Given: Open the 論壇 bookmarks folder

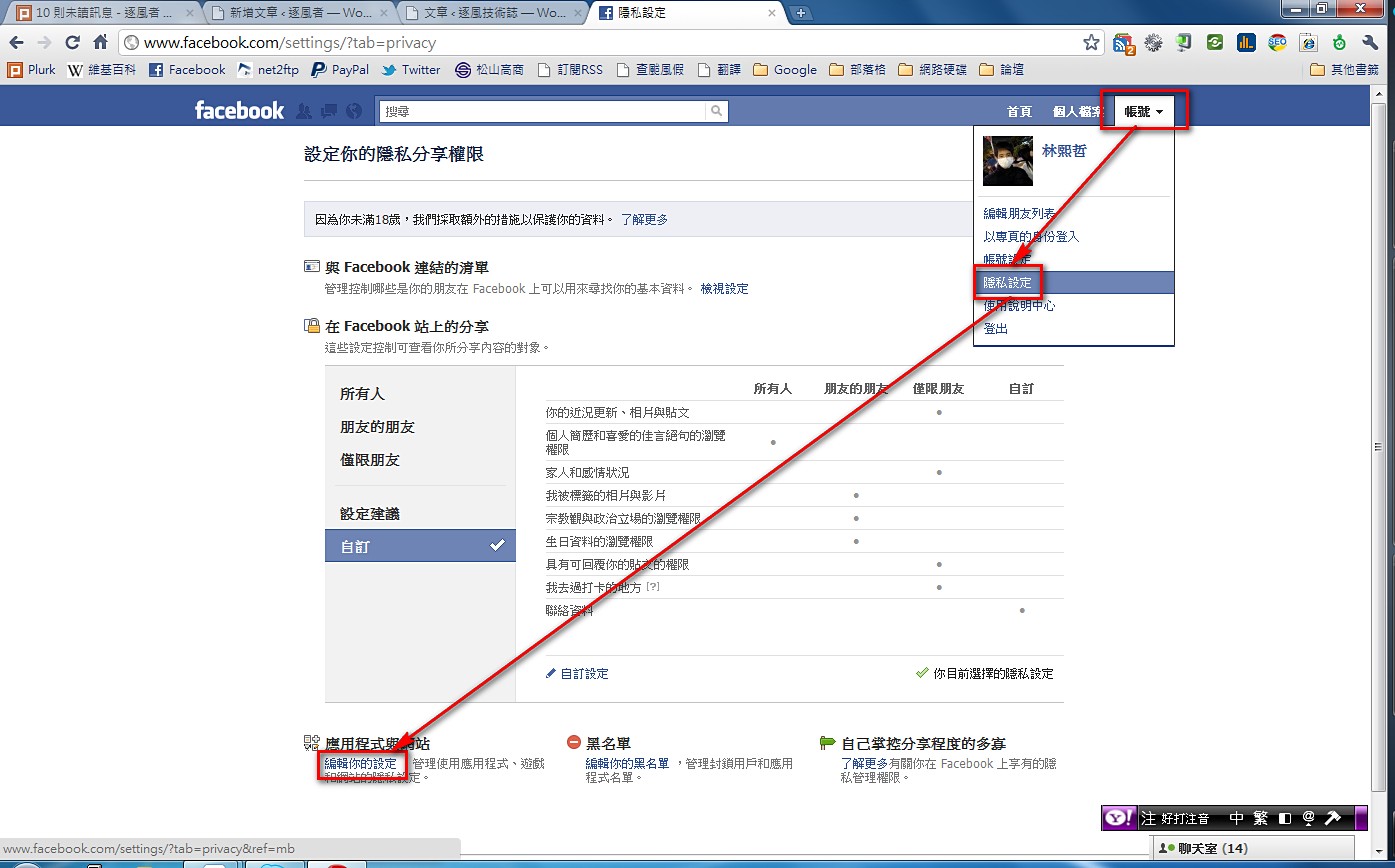Looking at the screenshot, I should pyautogui.click(x=1001, y=70).
